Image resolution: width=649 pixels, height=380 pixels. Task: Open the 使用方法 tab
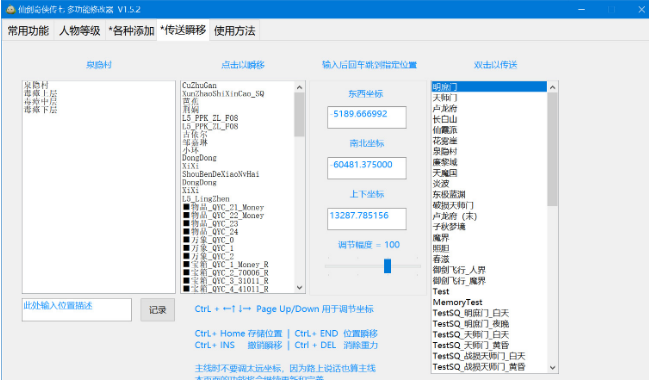[234, 31]
